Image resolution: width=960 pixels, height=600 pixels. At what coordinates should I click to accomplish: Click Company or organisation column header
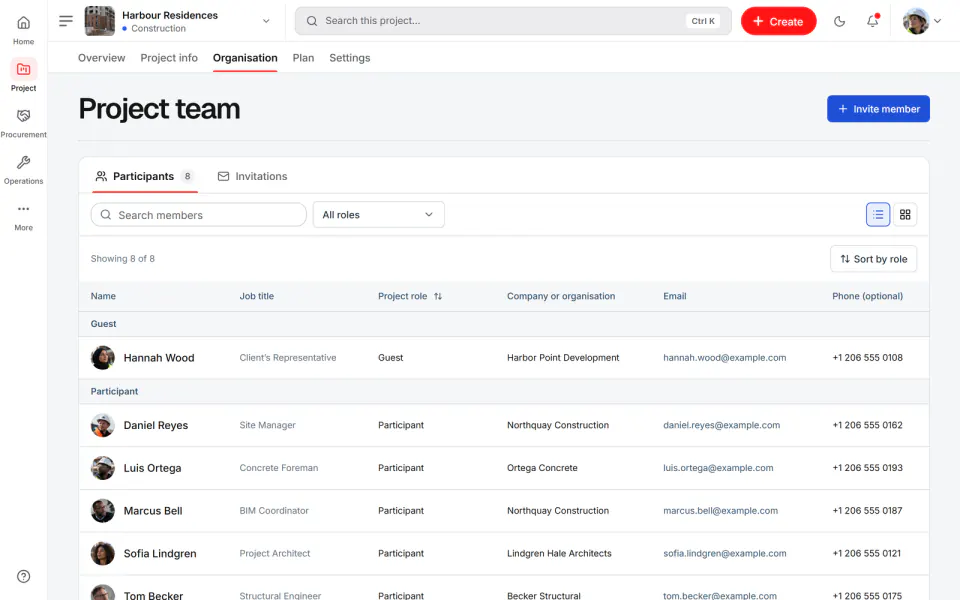561,296
